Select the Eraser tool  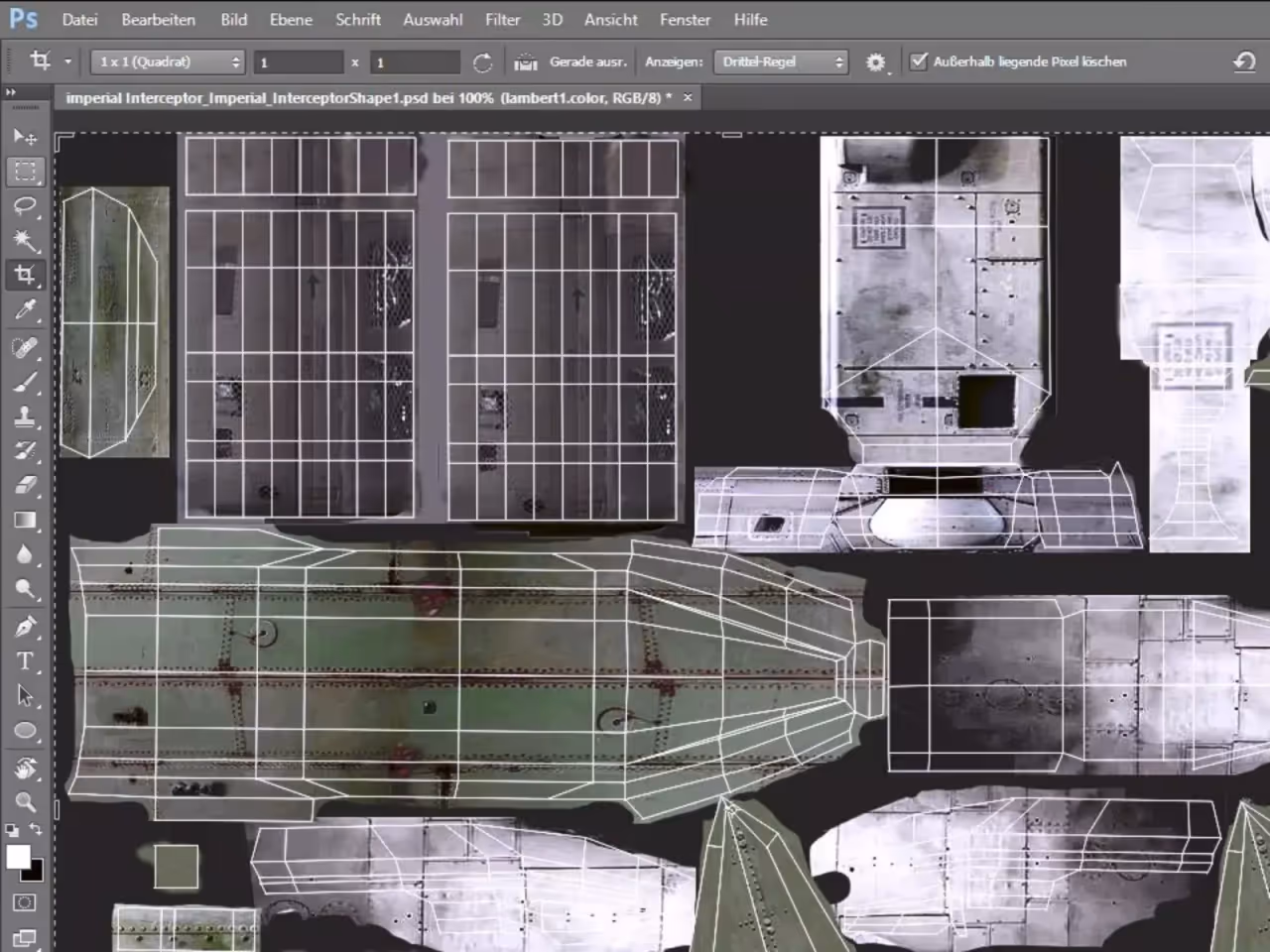[x=25, y=486]
